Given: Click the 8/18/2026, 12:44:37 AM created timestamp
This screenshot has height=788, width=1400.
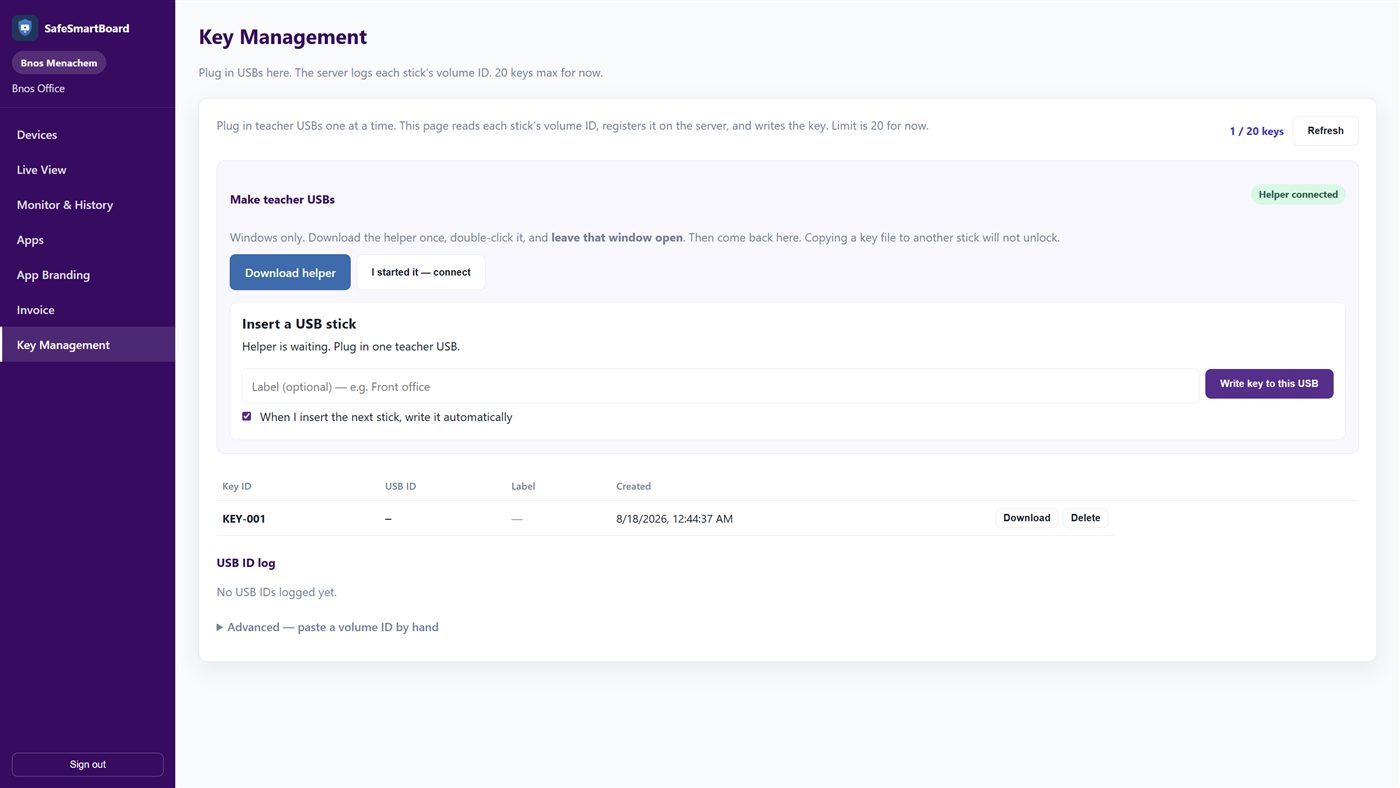Looking at the screenshot, I should point(674,519).
